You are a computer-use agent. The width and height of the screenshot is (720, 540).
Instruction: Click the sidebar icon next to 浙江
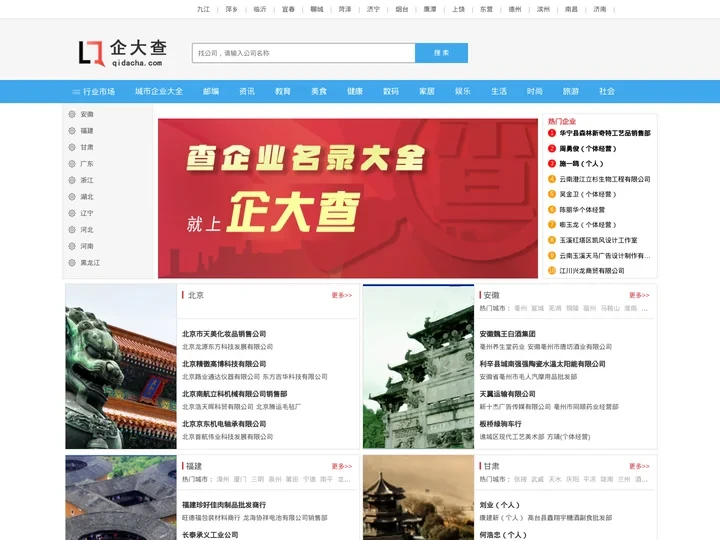[72, 180]
